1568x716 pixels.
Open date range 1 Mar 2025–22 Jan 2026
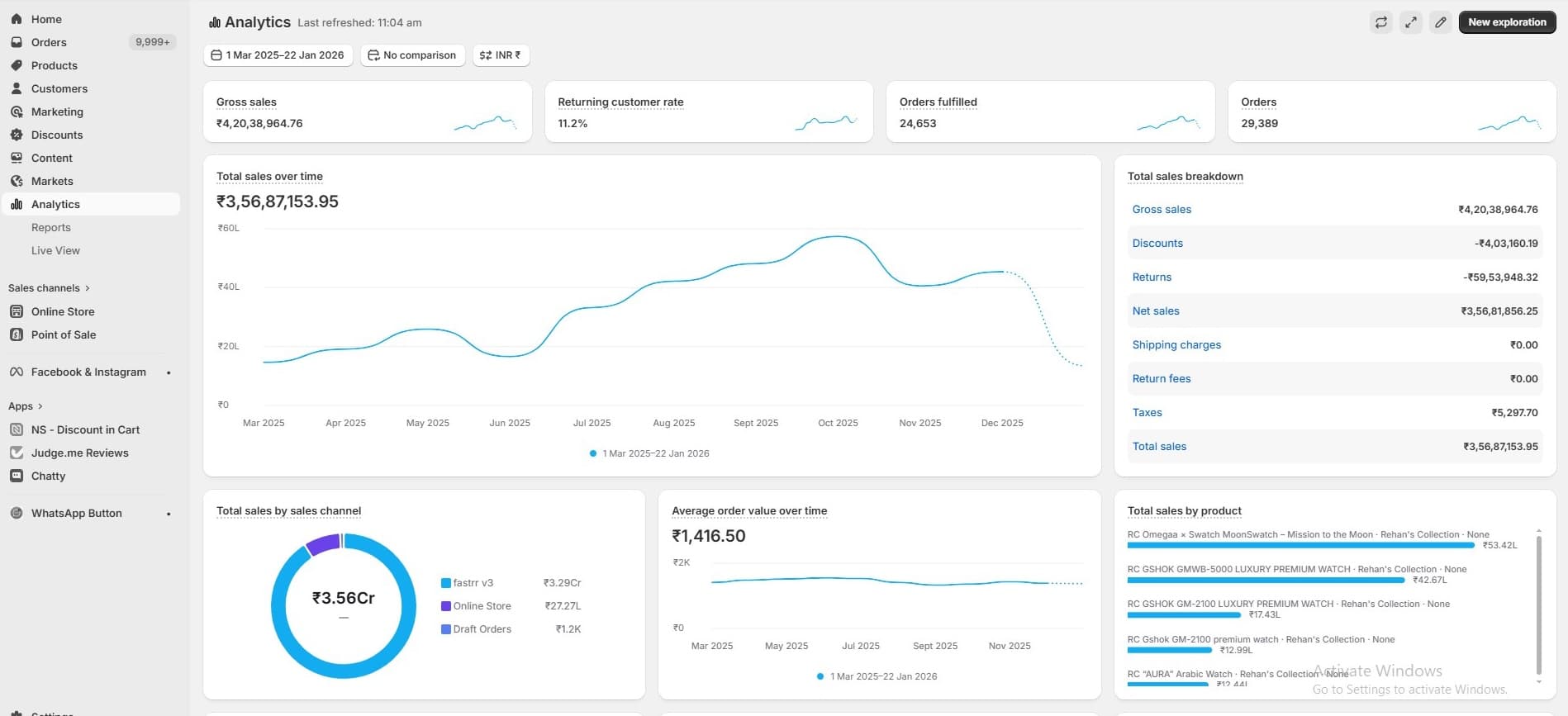[x=278, y=55]
